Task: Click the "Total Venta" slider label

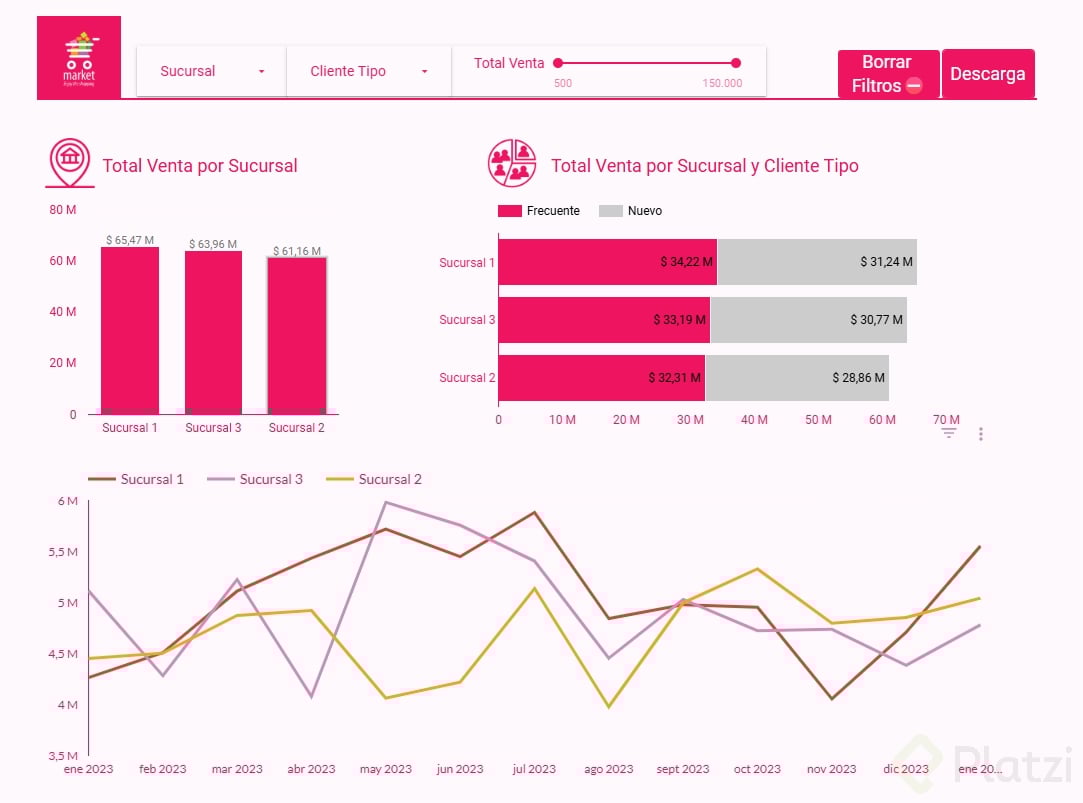Action: click(x=509, y=63)
